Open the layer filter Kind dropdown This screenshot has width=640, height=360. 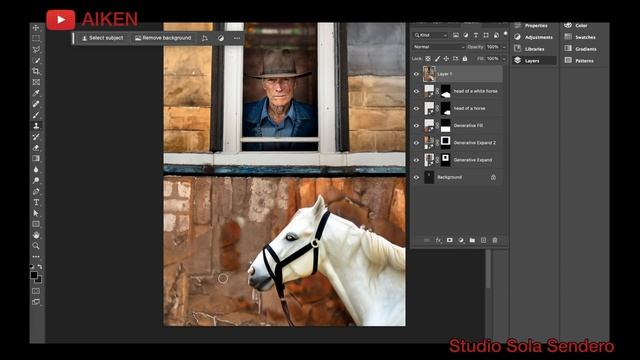point(431,35)
